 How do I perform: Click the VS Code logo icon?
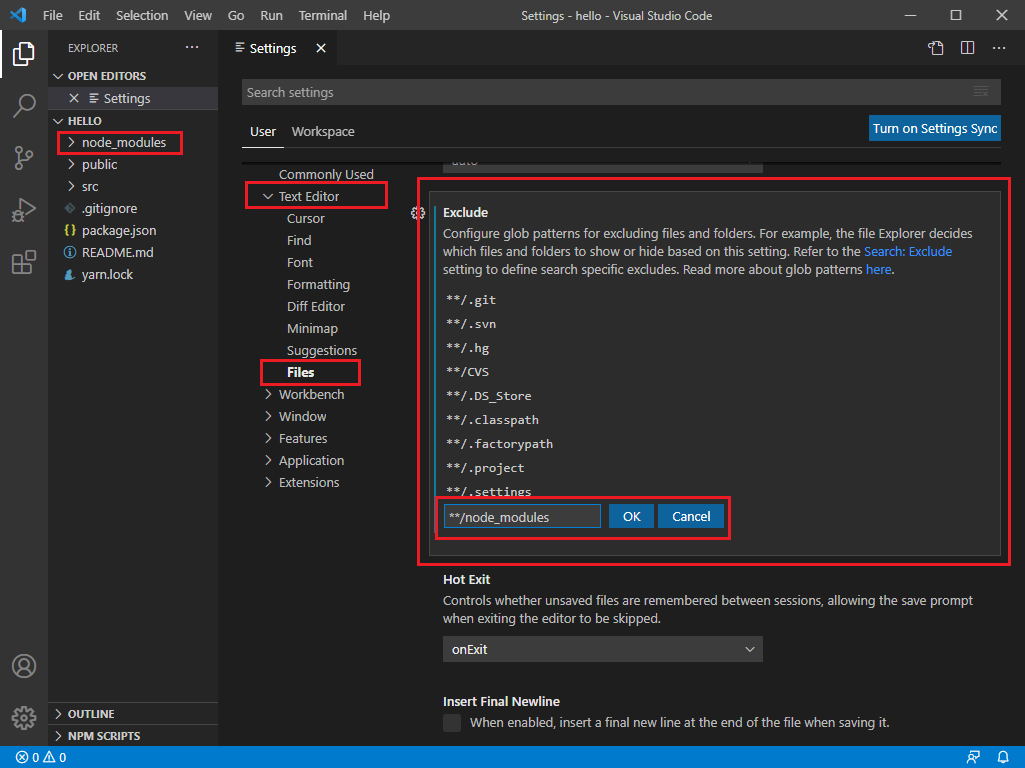(x=19, y=15)
